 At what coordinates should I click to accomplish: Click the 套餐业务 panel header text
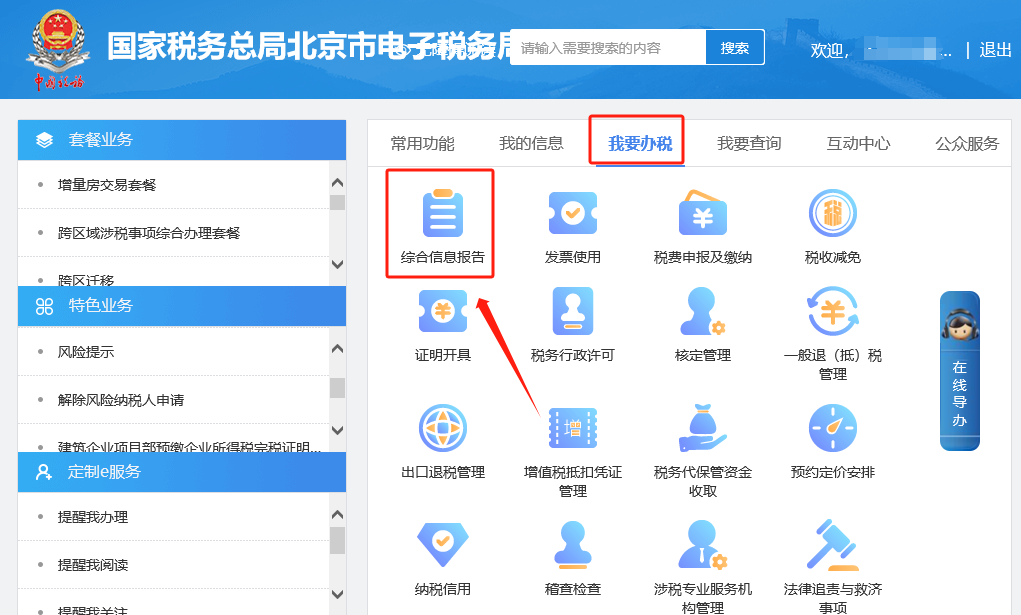click(101, 139)
